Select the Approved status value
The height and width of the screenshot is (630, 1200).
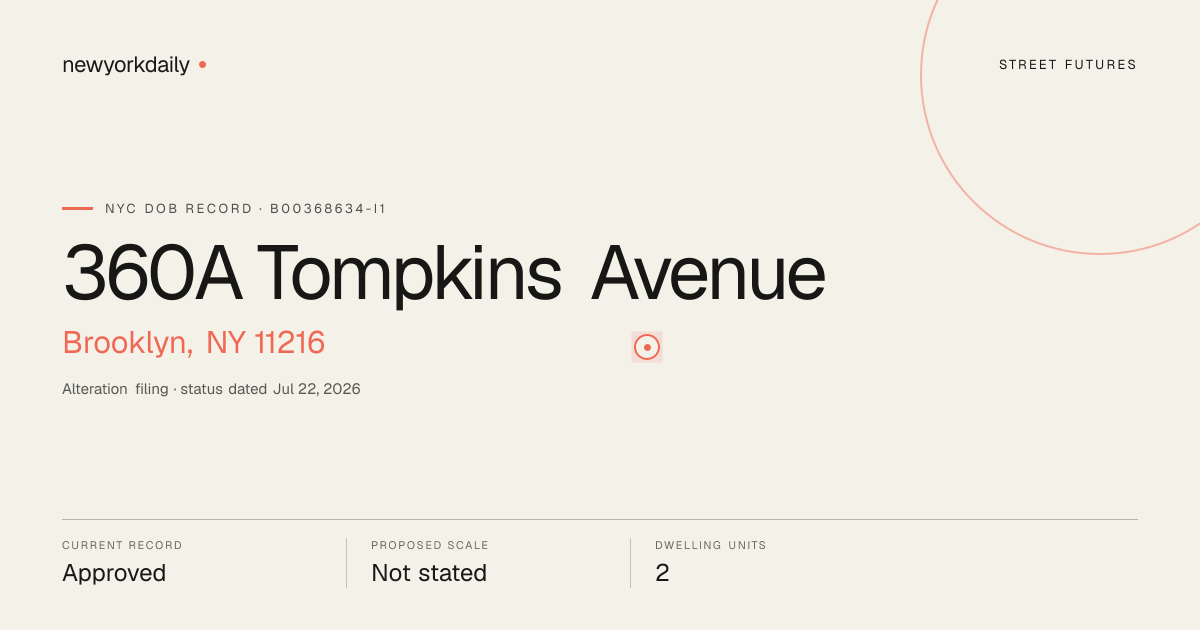[x=114, y=573]
